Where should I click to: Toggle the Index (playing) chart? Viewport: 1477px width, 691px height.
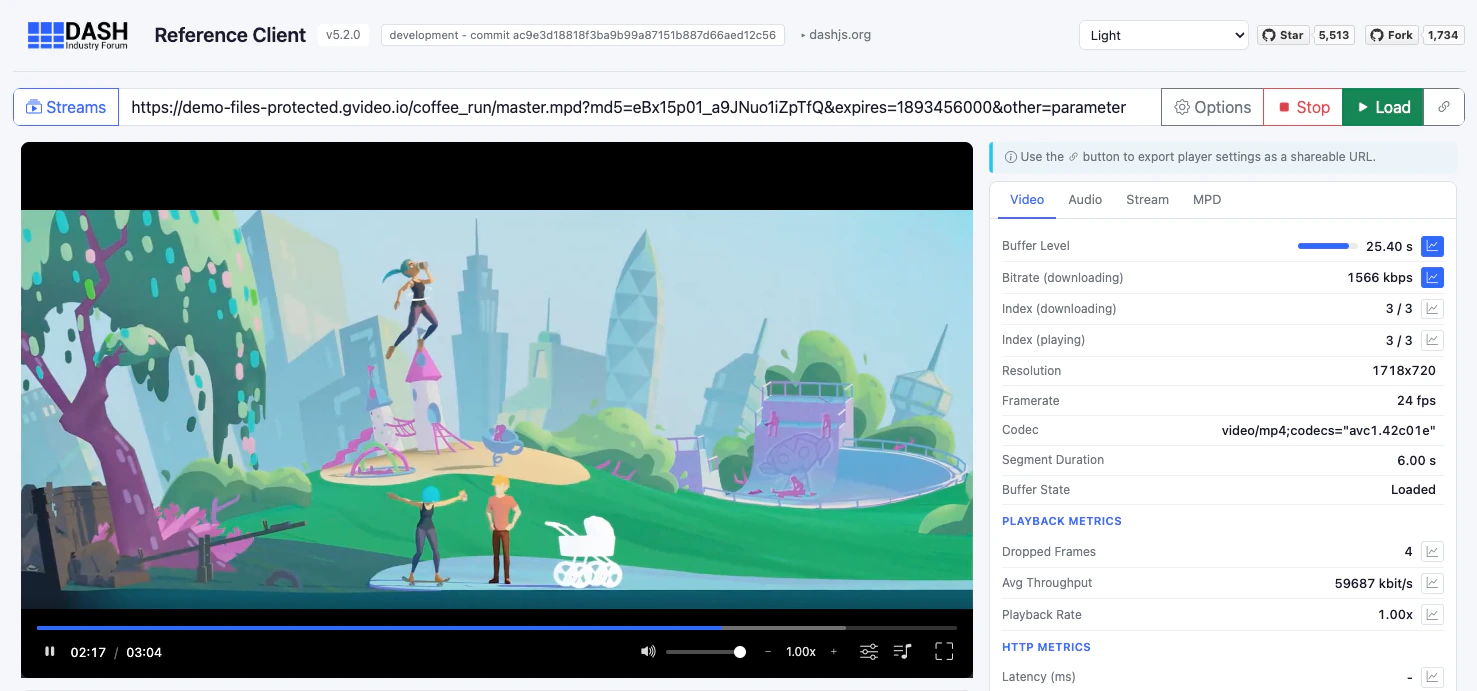[x=1432, y=340]
